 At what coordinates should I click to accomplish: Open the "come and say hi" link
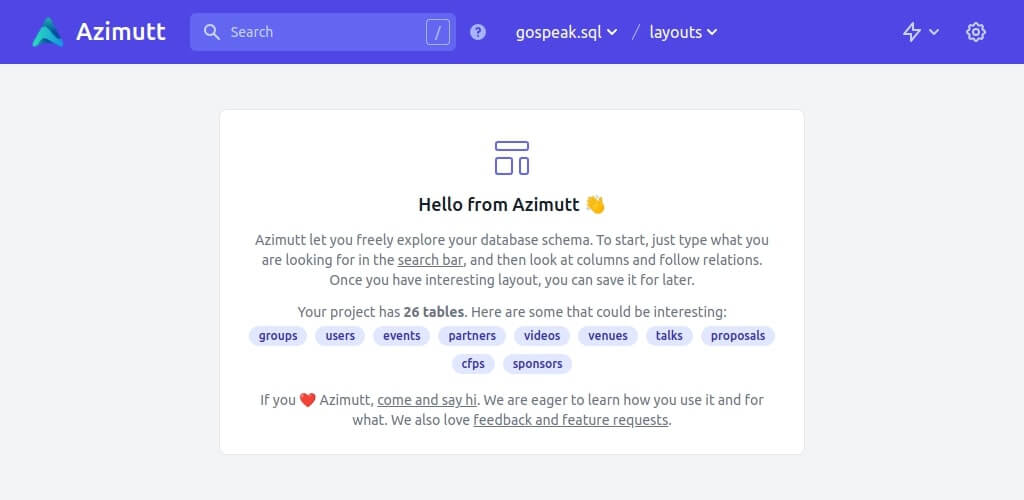427,400
